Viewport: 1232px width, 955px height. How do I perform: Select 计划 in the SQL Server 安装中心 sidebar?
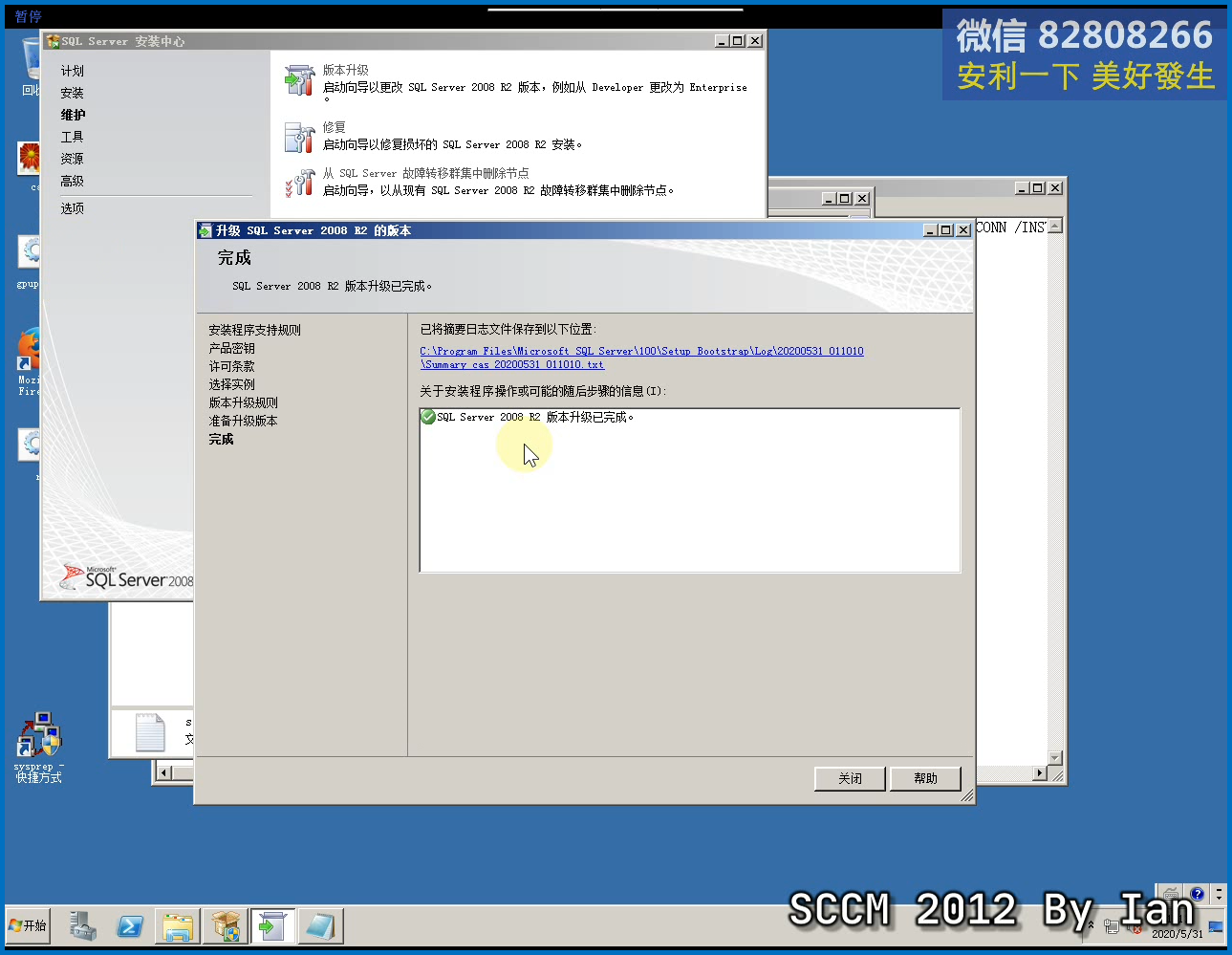pos(73,71)
